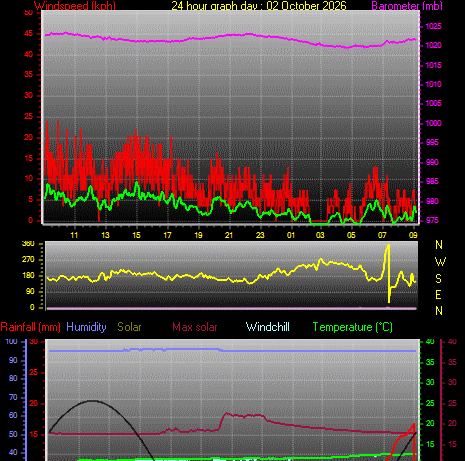Viewport: 465px width, 461px height.
Task: Click the Windchill legend label
Action: (268, 327)
